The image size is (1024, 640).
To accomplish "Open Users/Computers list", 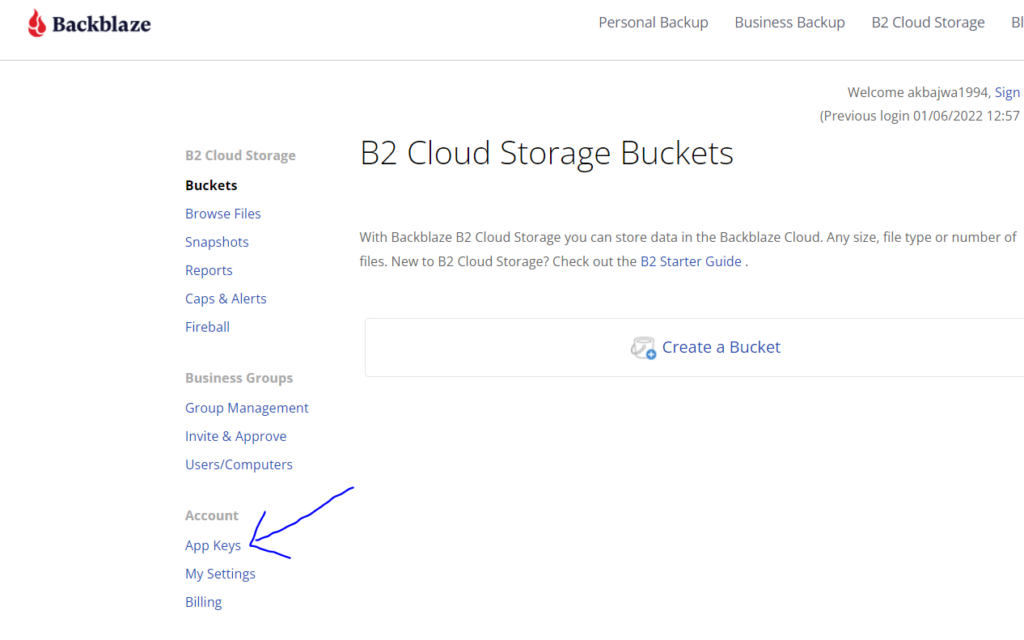I will 238,464.
